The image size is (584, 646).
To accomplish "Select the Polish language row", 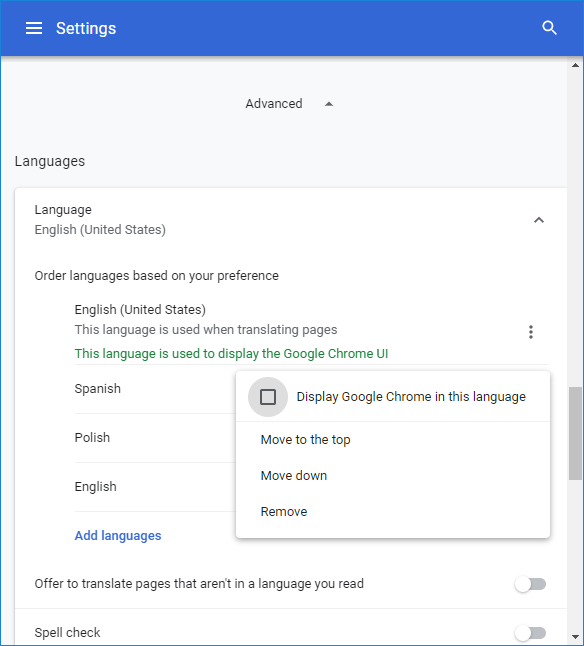I will (155, 438).
